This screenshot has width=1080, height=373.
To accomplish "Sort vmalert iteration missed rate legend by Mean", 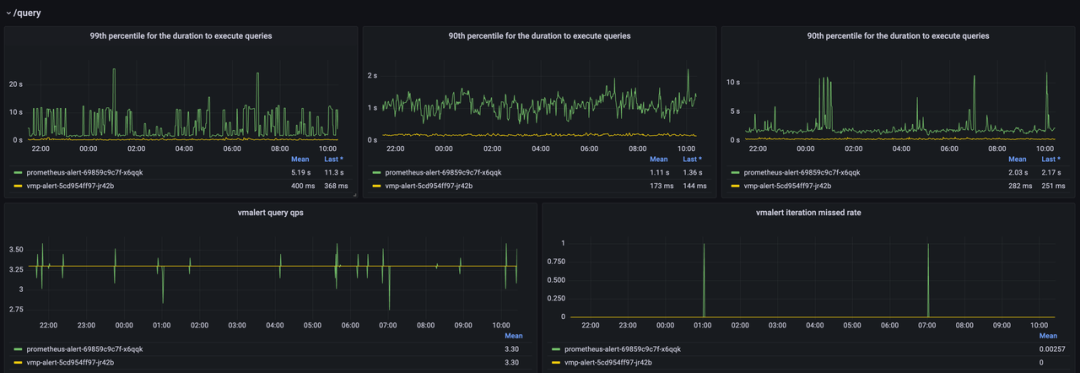I will [1048, 337].
